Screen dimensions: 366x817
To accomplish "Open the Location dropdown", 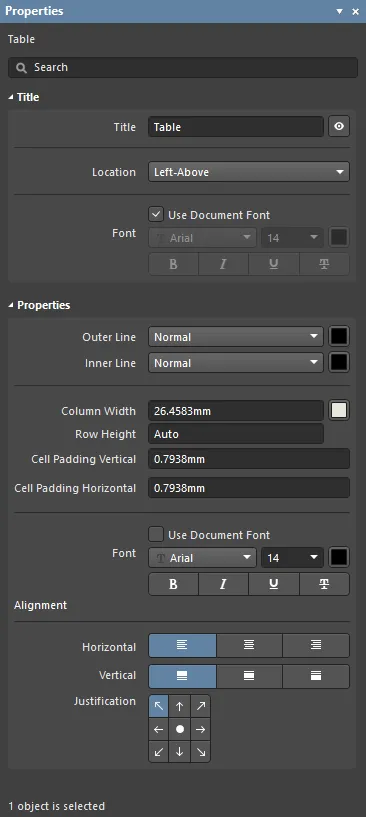I will coord(249,171).
